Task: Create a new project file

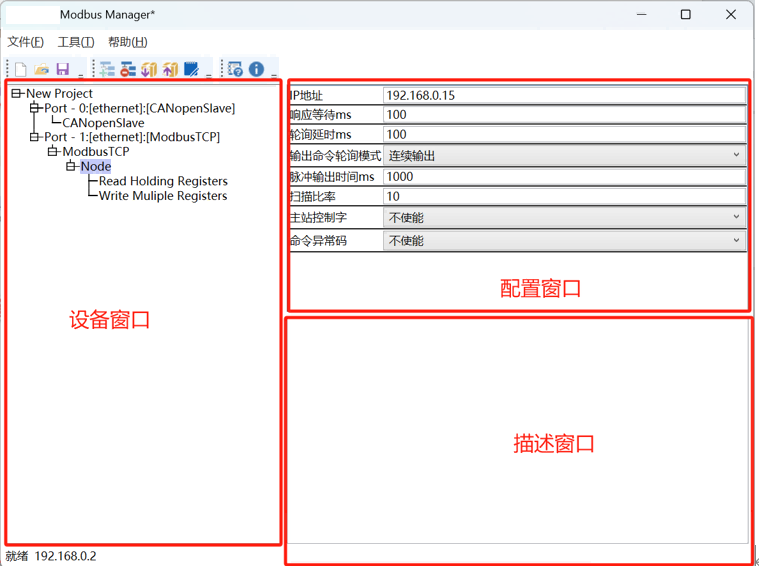Action: pos(21,70)
